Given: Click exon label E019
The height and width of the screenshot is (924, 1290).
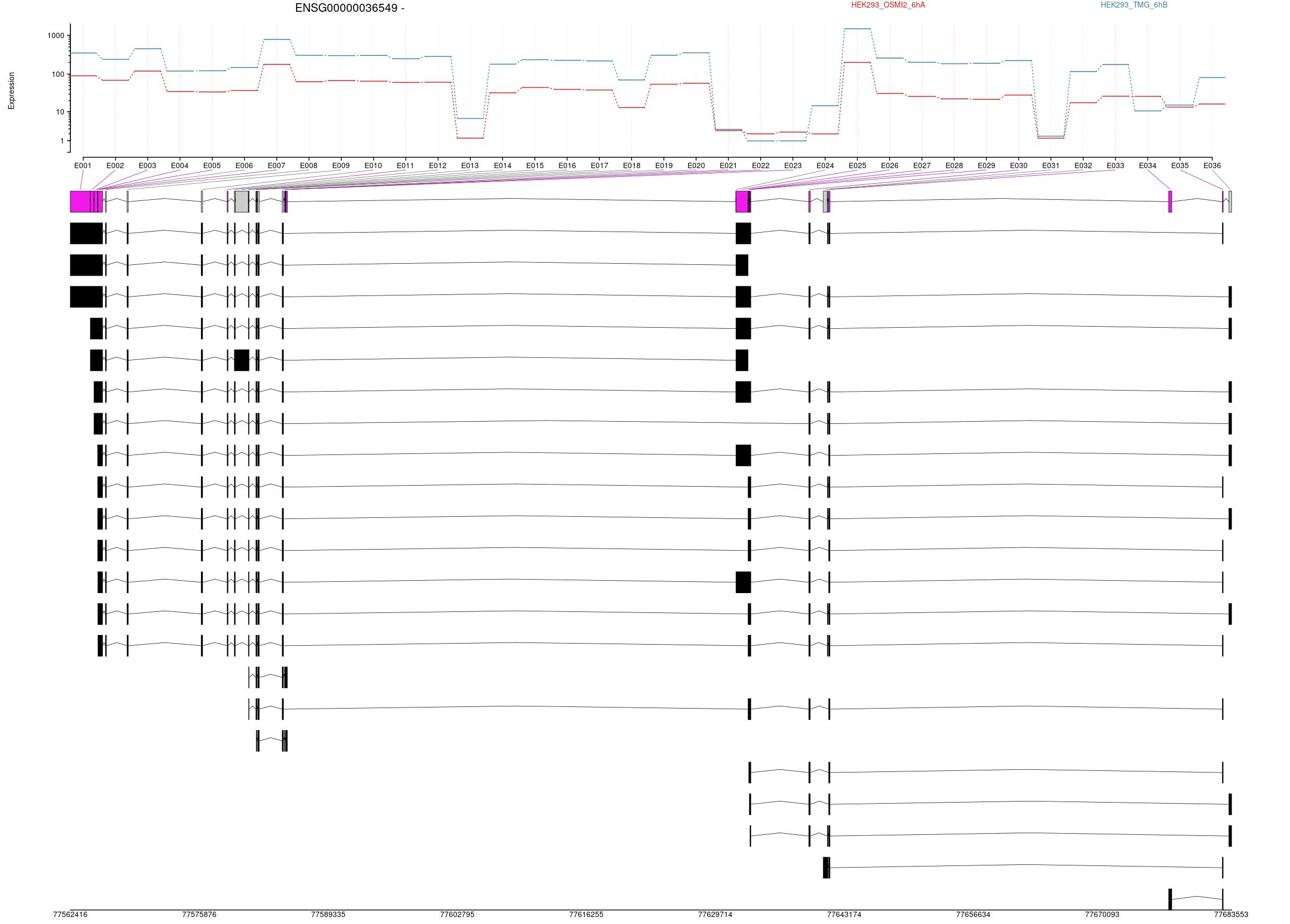Looking at the screenshot, I should tap(664, 166).
